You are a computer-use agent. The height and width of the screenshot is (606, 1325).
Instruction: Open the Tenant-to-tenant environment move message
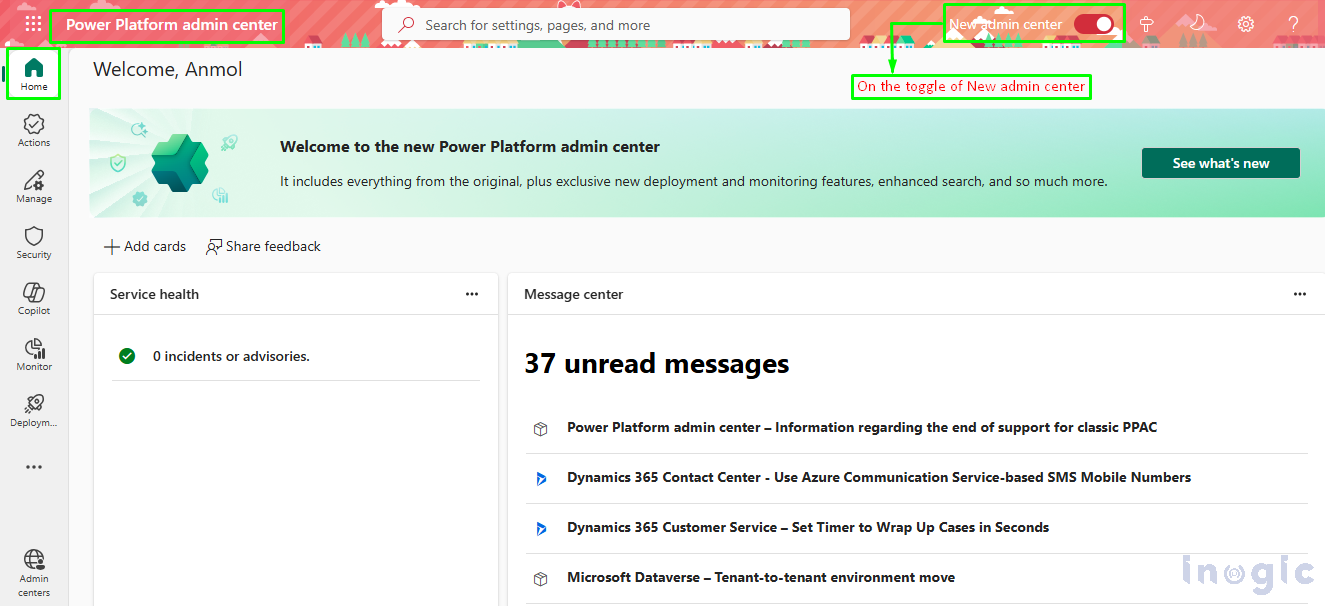[761, 578]
